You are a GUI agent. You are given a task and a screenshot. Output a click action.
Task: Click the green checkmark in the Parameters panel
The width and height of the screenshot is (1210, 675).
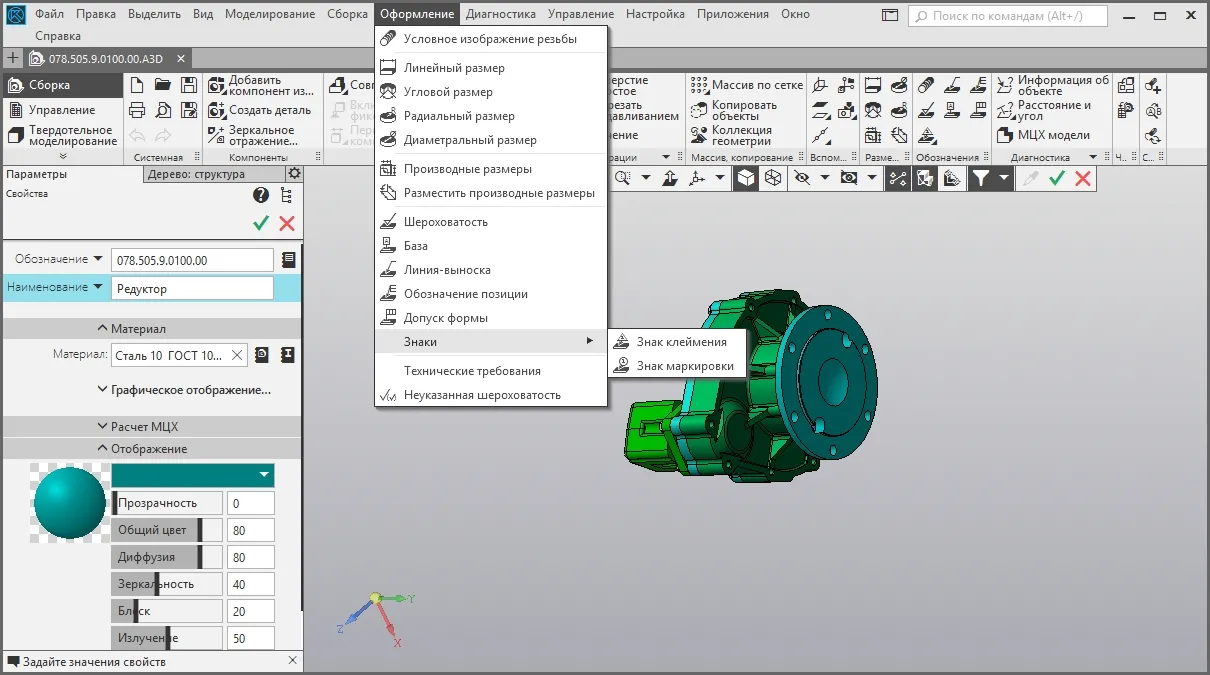pos(261,223)
